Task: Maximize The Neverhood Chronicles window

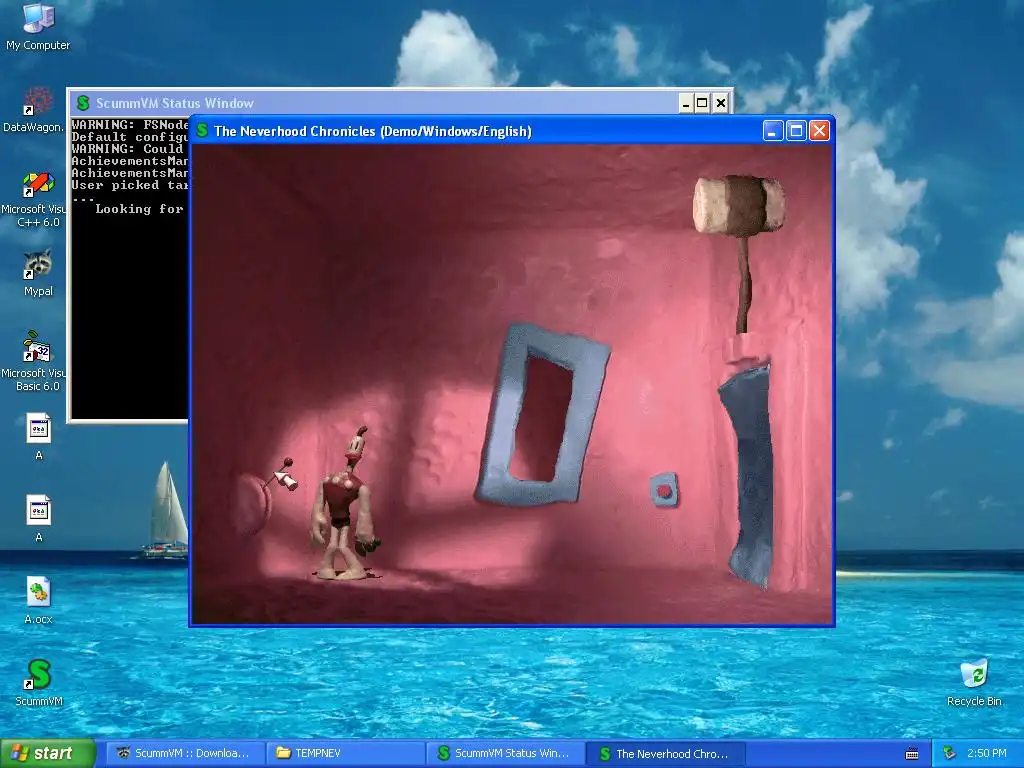Action: [x=796, y=131]
